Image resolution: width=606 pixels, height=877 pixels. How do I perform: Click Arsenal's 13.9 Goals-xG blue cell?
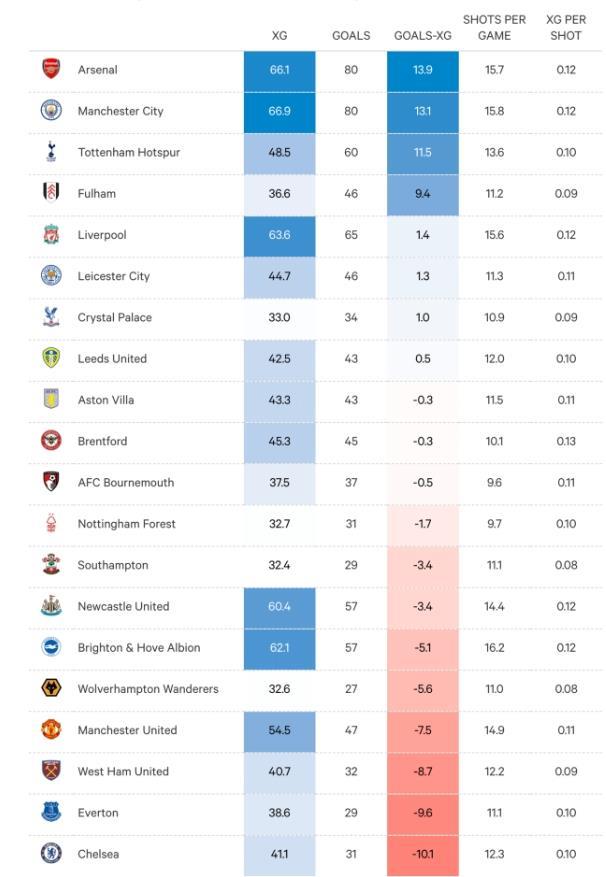(422, 71)
